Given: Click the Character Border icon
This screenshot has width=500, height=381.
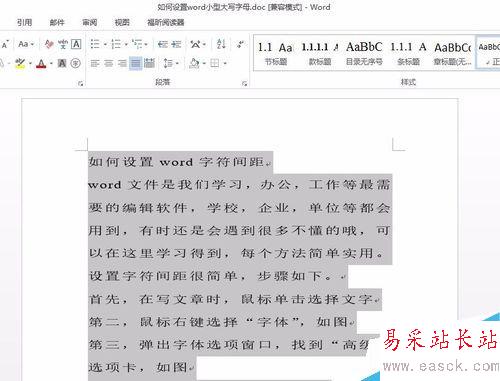Looking at the screenshot, I should coord(76,44).
